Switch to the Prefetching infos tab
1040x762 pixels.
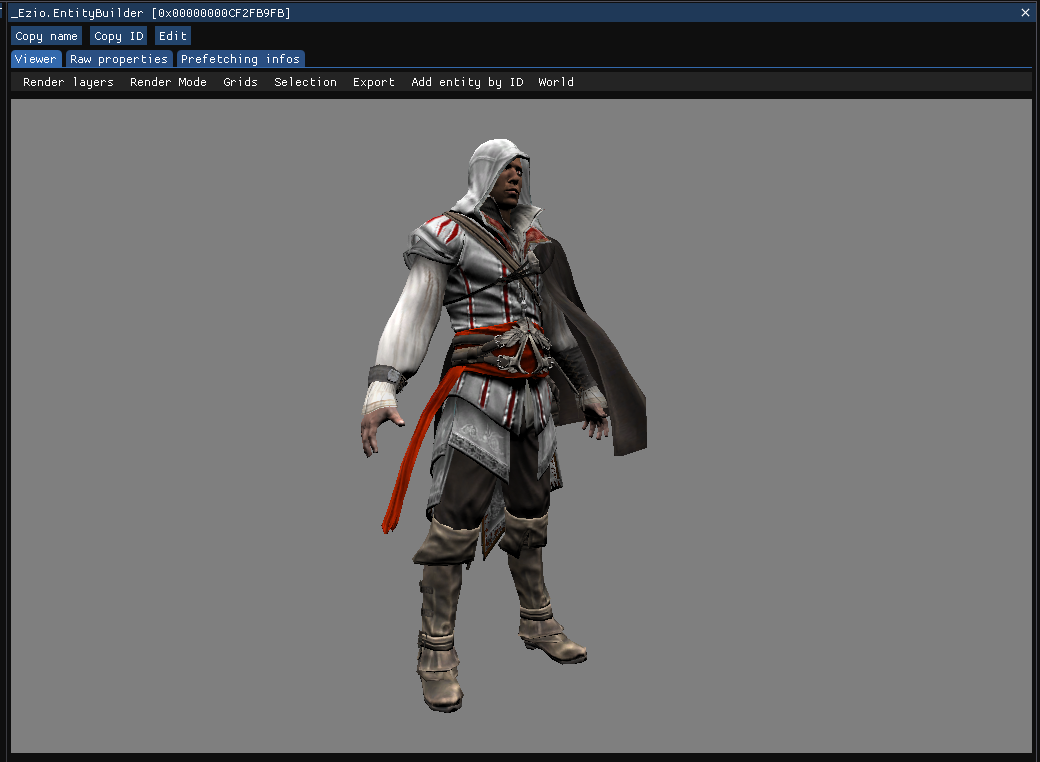(240, 58)
